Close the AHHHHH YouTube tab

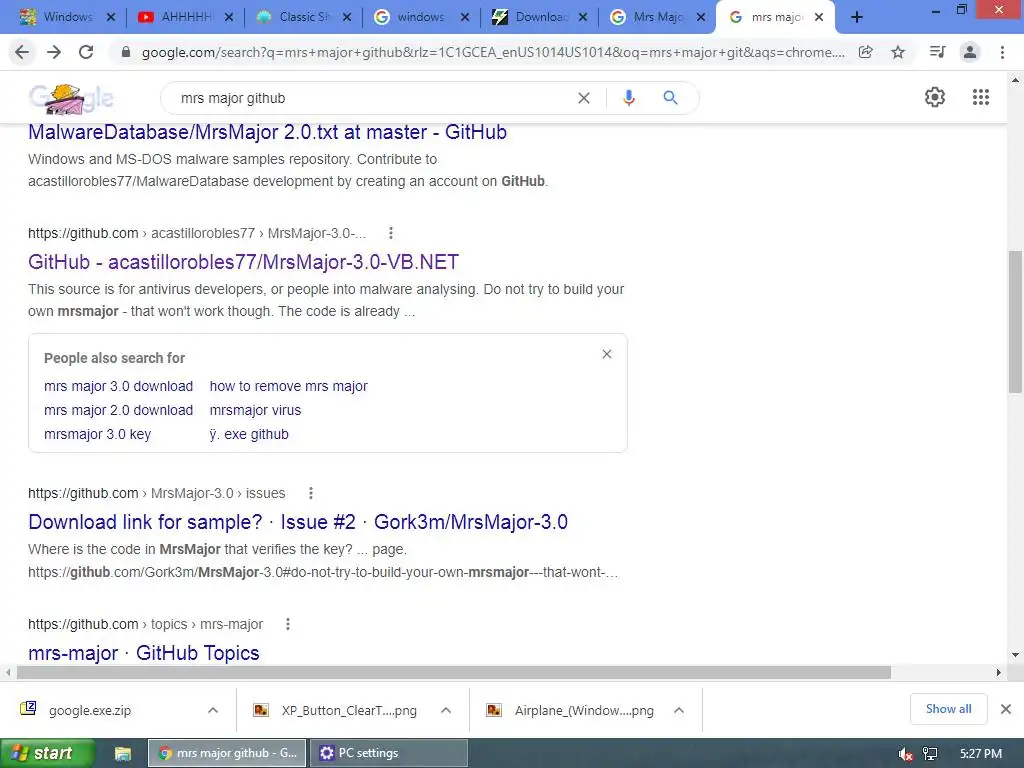(229, 18)
